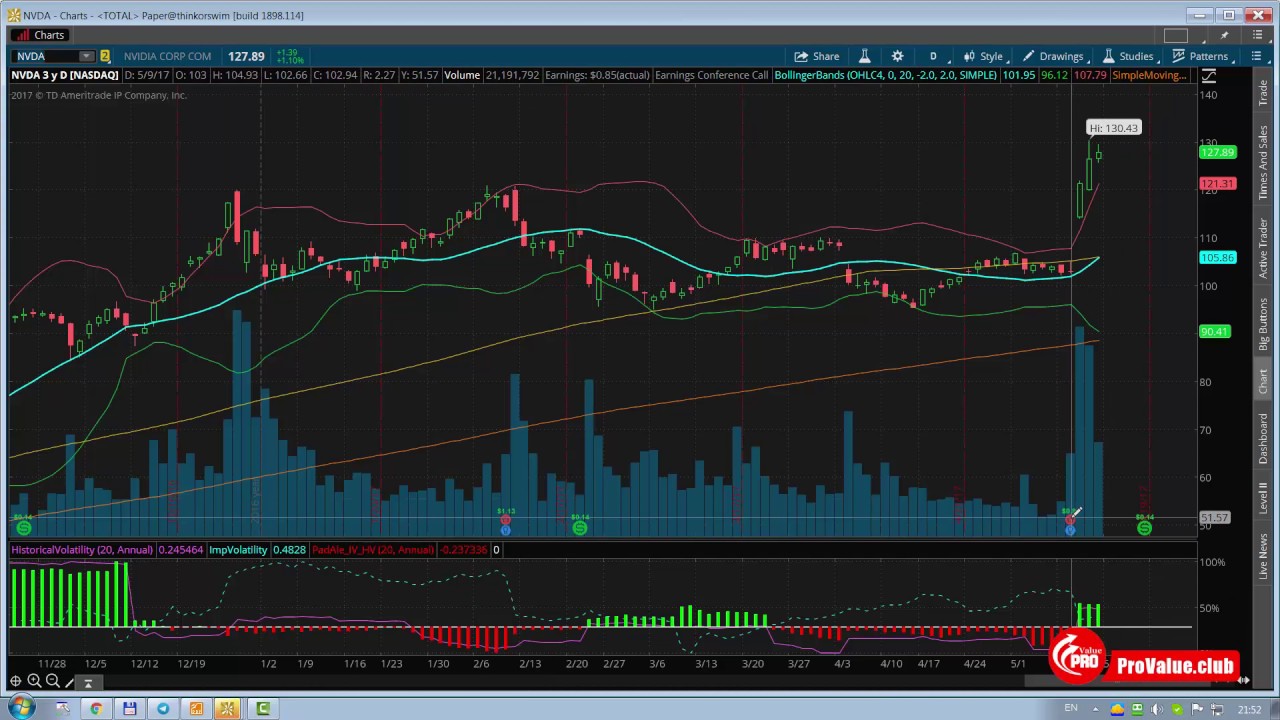The width and height of the screenshot is (1280, 720).
Task: Open the top-right window list menu
Action: pyautogui.click(x=1256, y=36)
